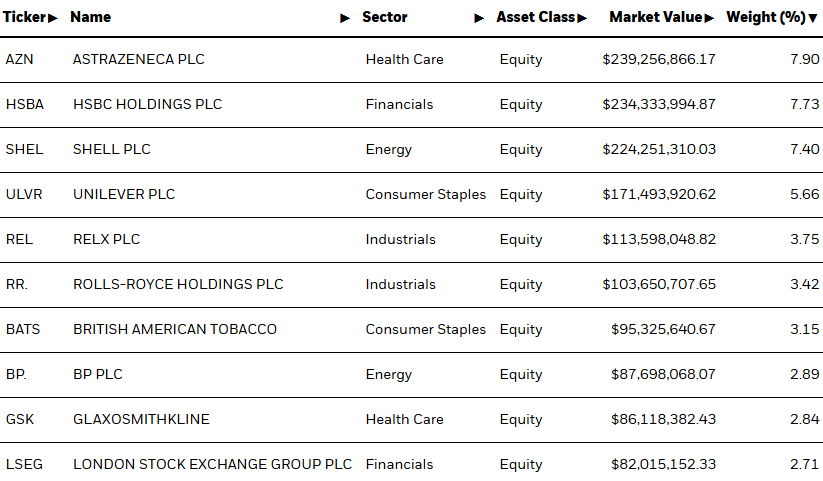Sort holdings by Asset Class arrow
This screenshot has width=823, height=481.
(582, 18)
